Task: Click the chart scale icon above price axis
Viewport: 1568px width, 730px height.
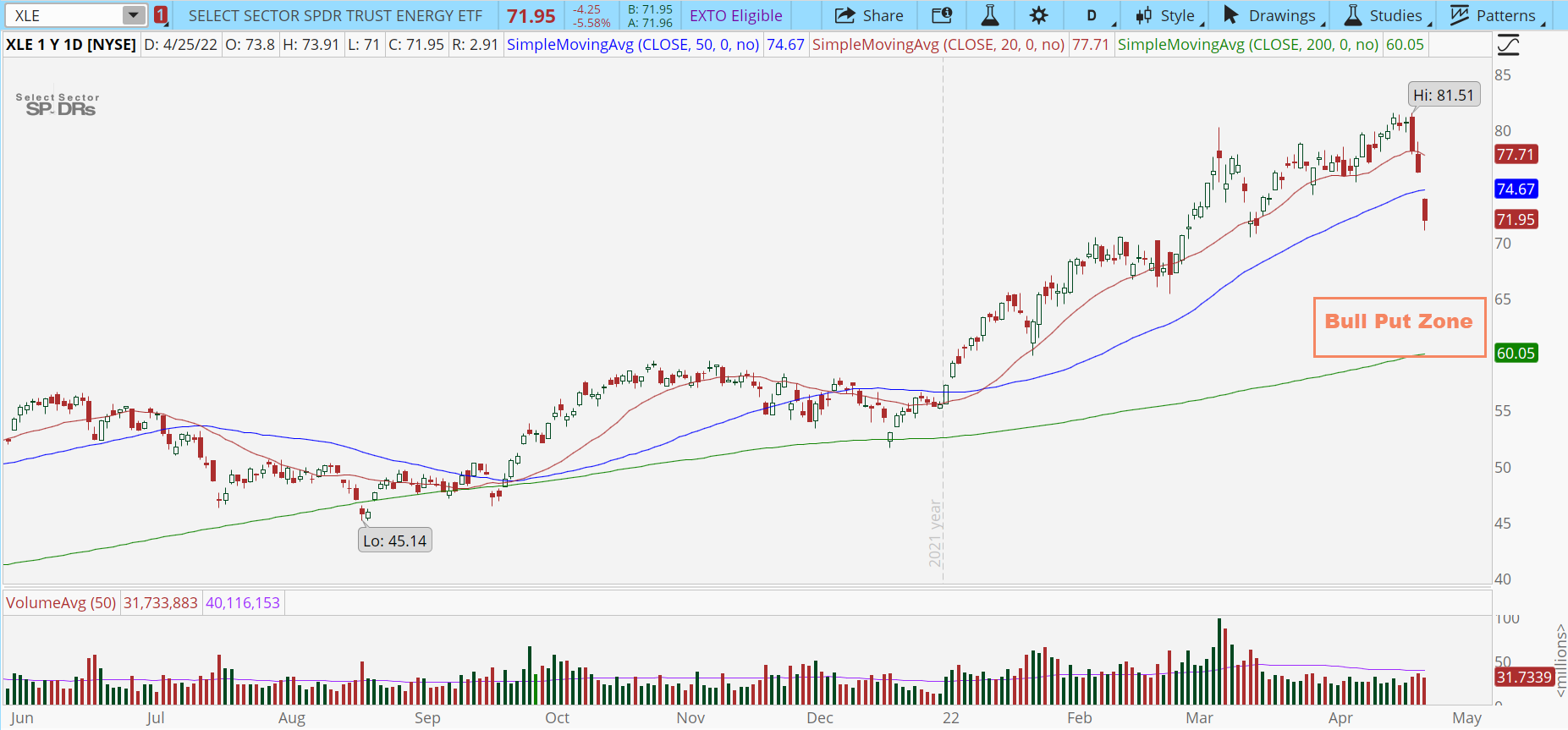Action: tap(1508, 45)
